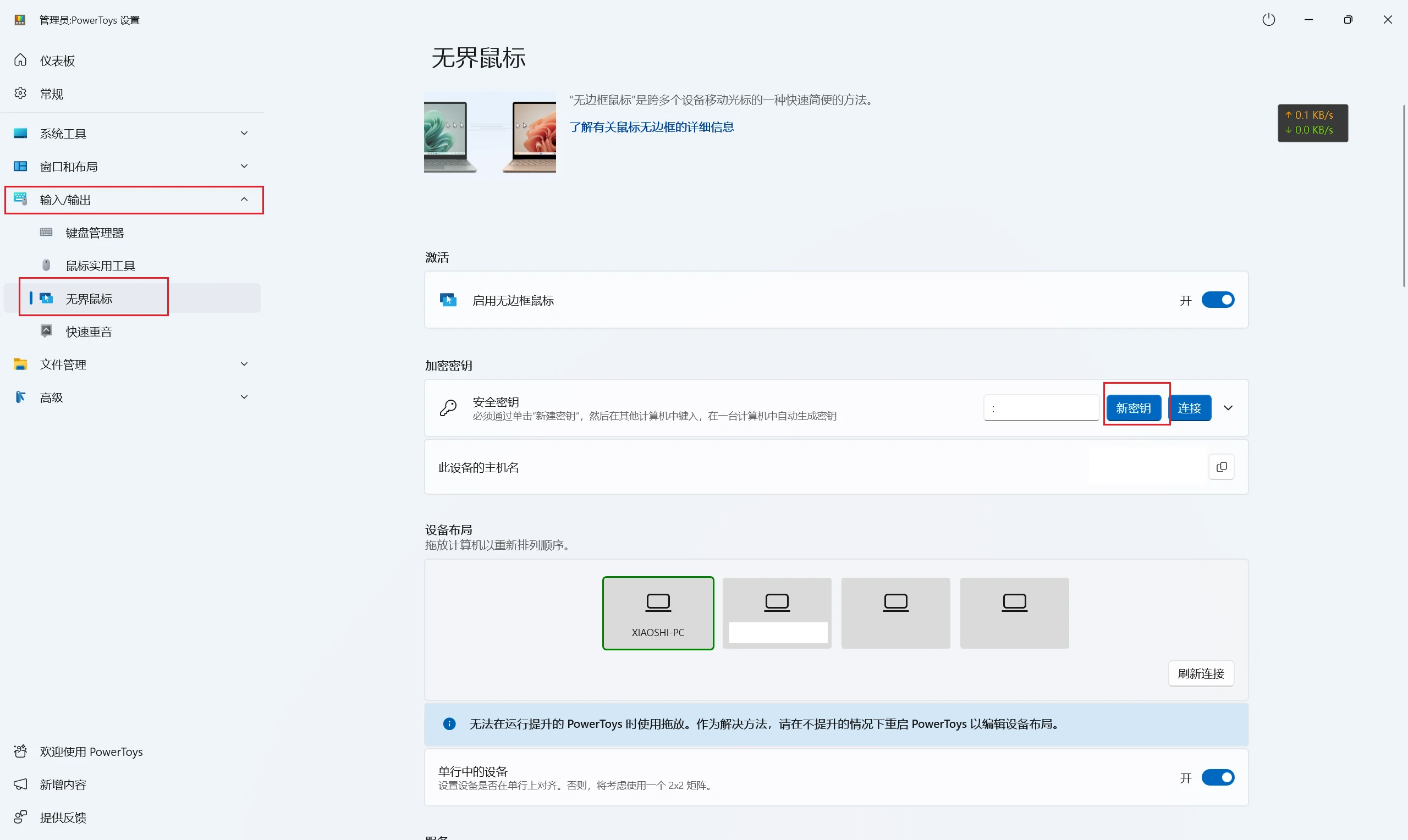
Task: Click the 提供反馈 feedback icon
Action: coord(20,817)
